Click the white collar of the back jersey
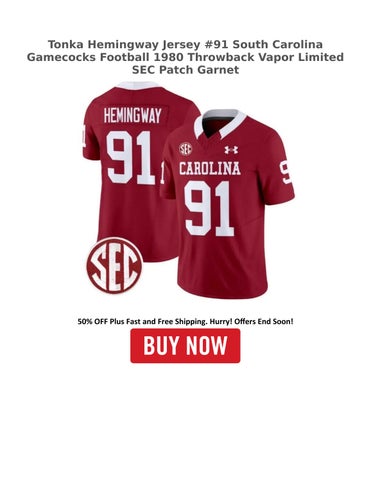This screenshot has height=480, width=371. [138, 85]
